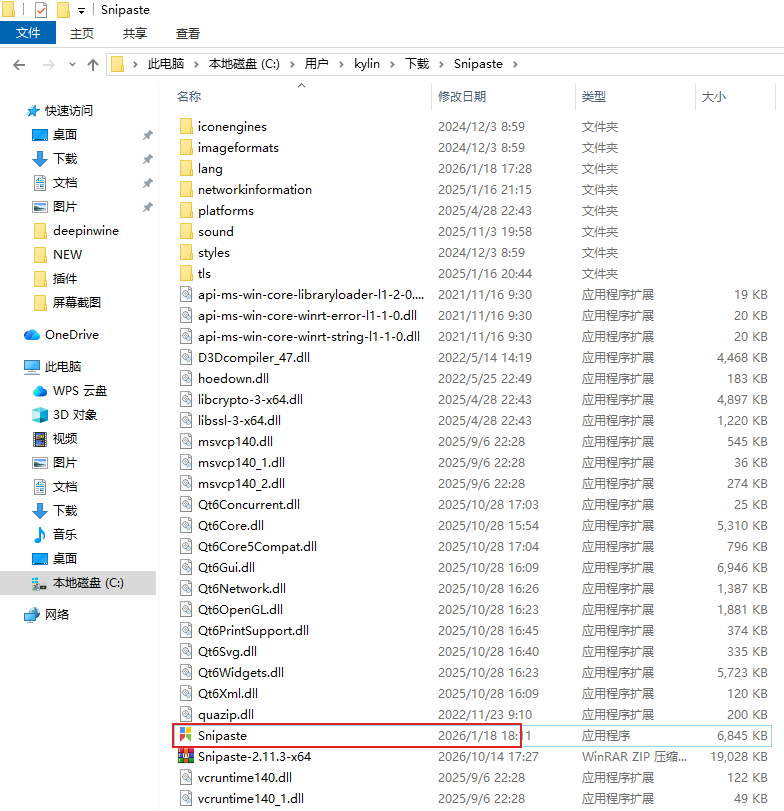
Task: Select libssl-3-x64.dll file
Action: coord(239,420)
